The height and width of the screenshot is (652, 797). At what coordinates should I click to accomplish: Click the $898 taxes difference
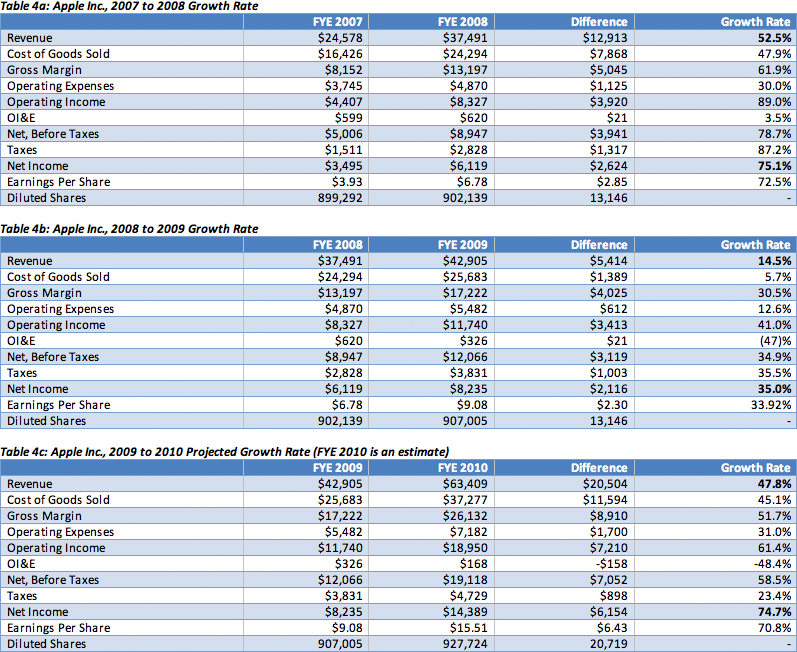tap(614, 596)
